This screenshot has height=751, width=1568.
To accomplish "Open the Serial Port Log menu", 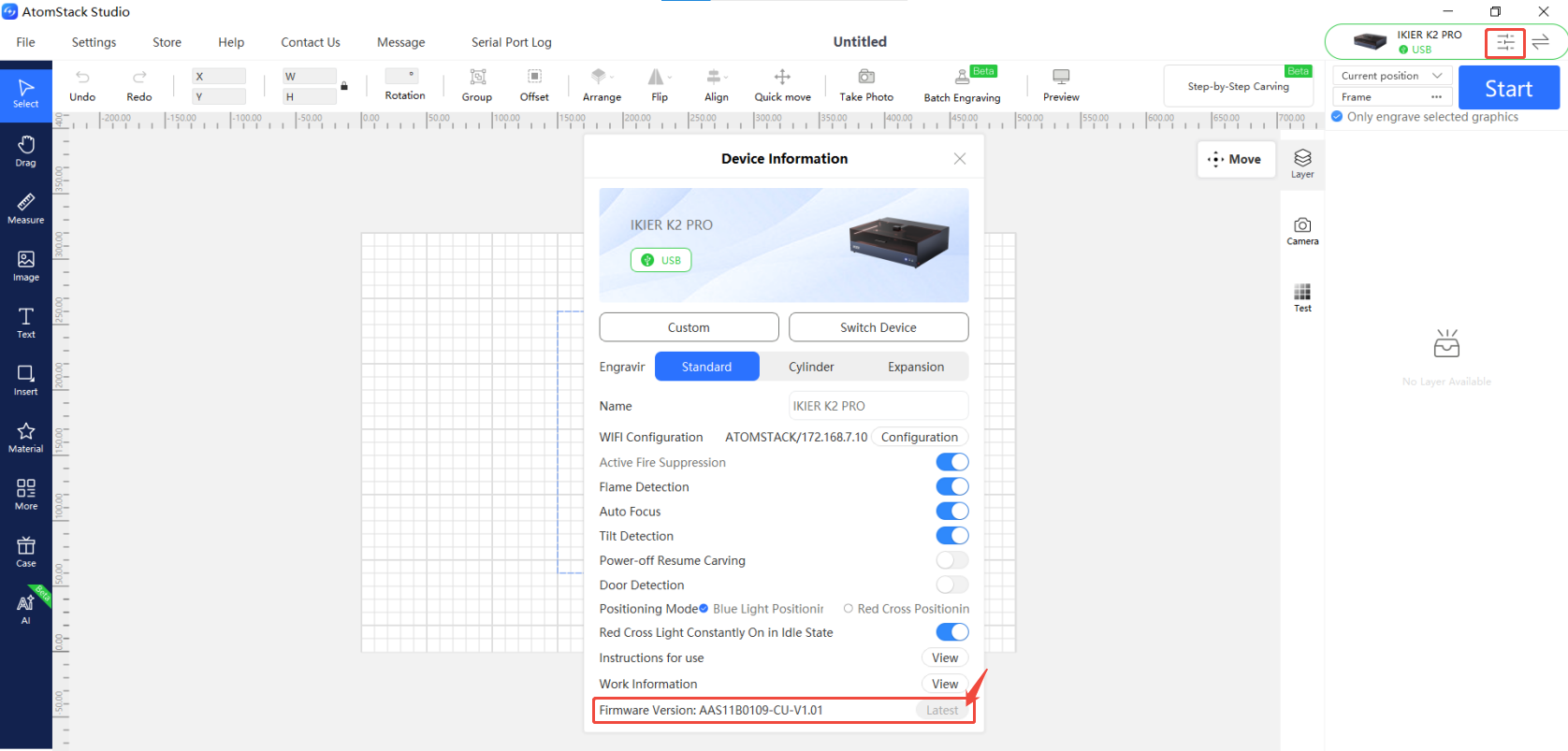I will [512, 42].
